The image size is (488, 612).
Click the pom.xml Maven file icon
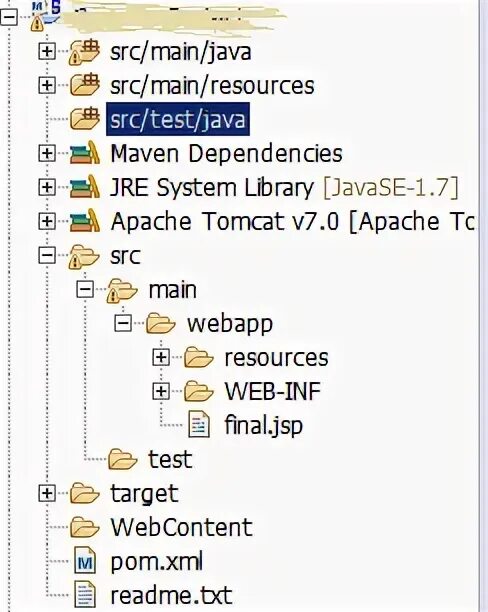[85, 562]
